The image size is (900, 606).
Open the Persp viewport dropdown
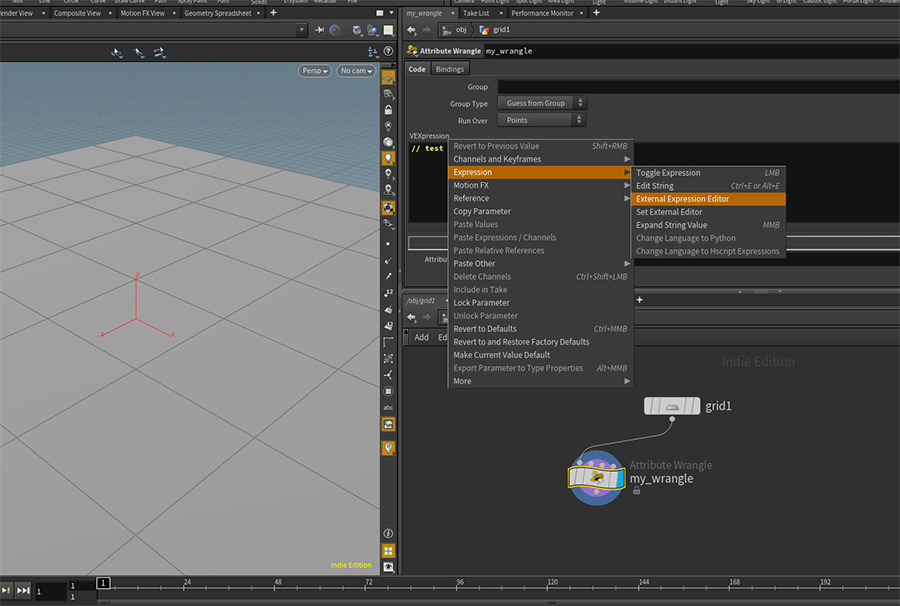(314, 71)
